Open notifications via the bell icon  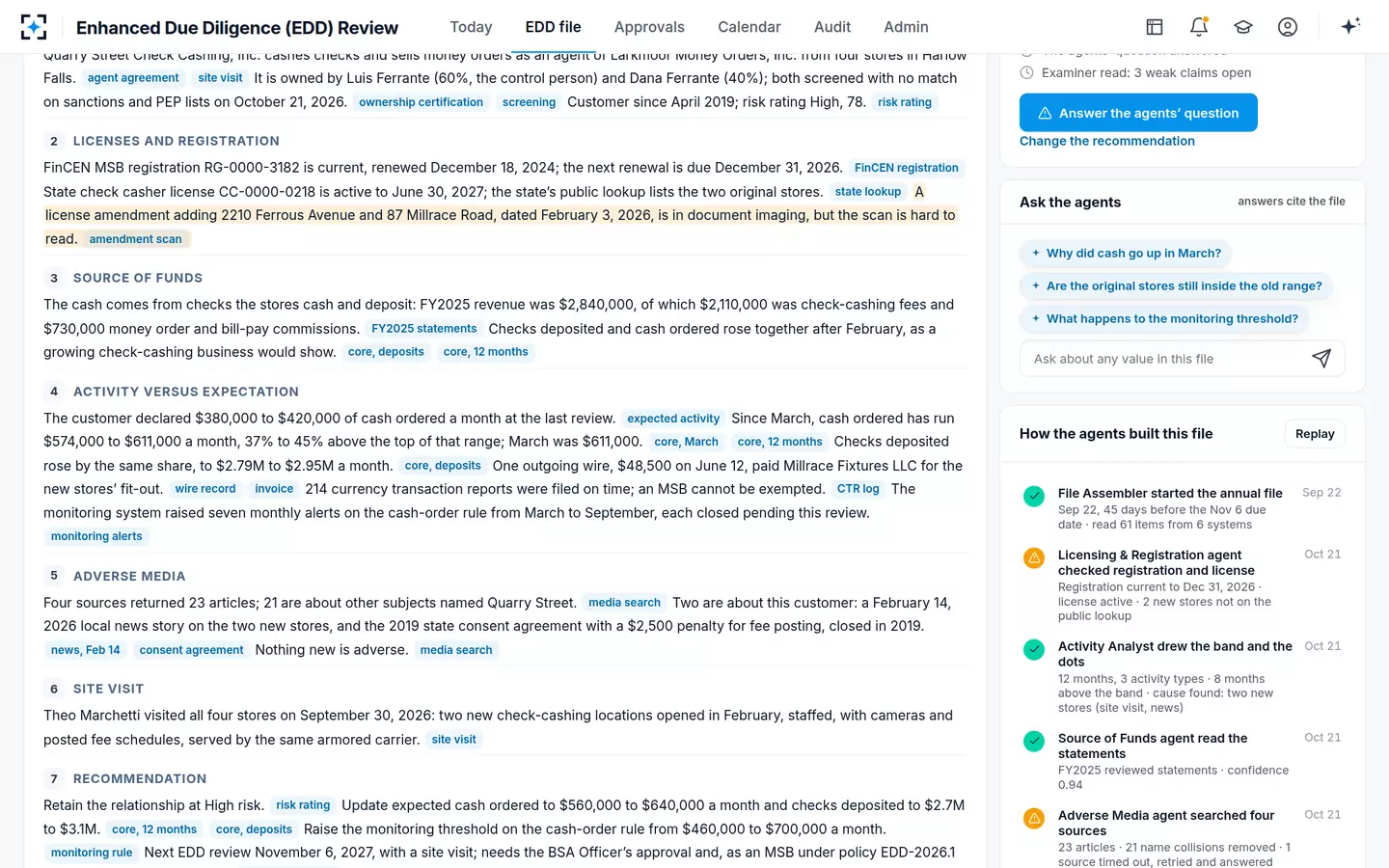pos(1199,27)
